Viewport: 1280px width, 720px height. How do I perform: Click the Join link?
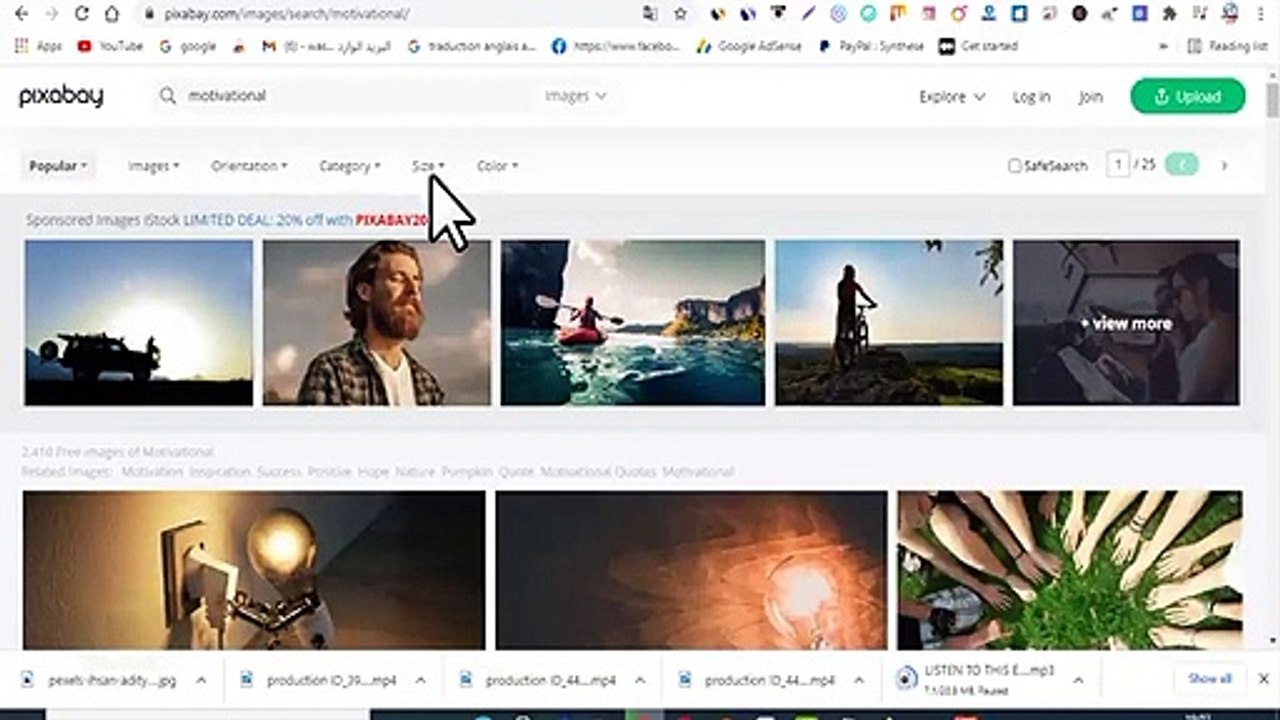1090,97
